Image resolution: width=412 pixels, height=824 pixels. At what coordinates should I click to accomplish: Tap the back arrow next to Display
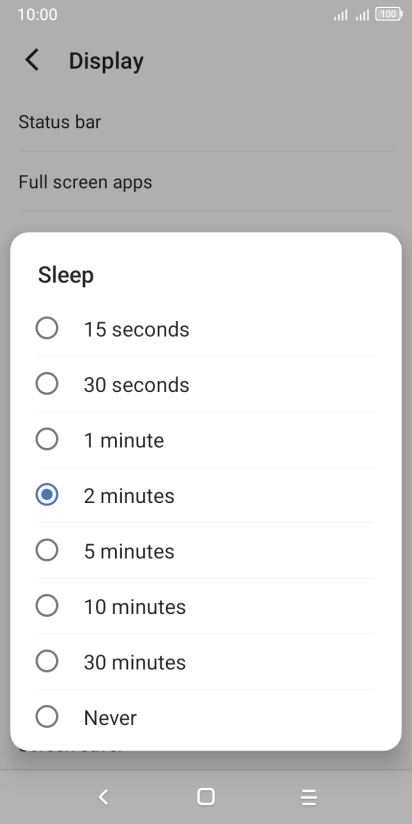click(32, 60)
